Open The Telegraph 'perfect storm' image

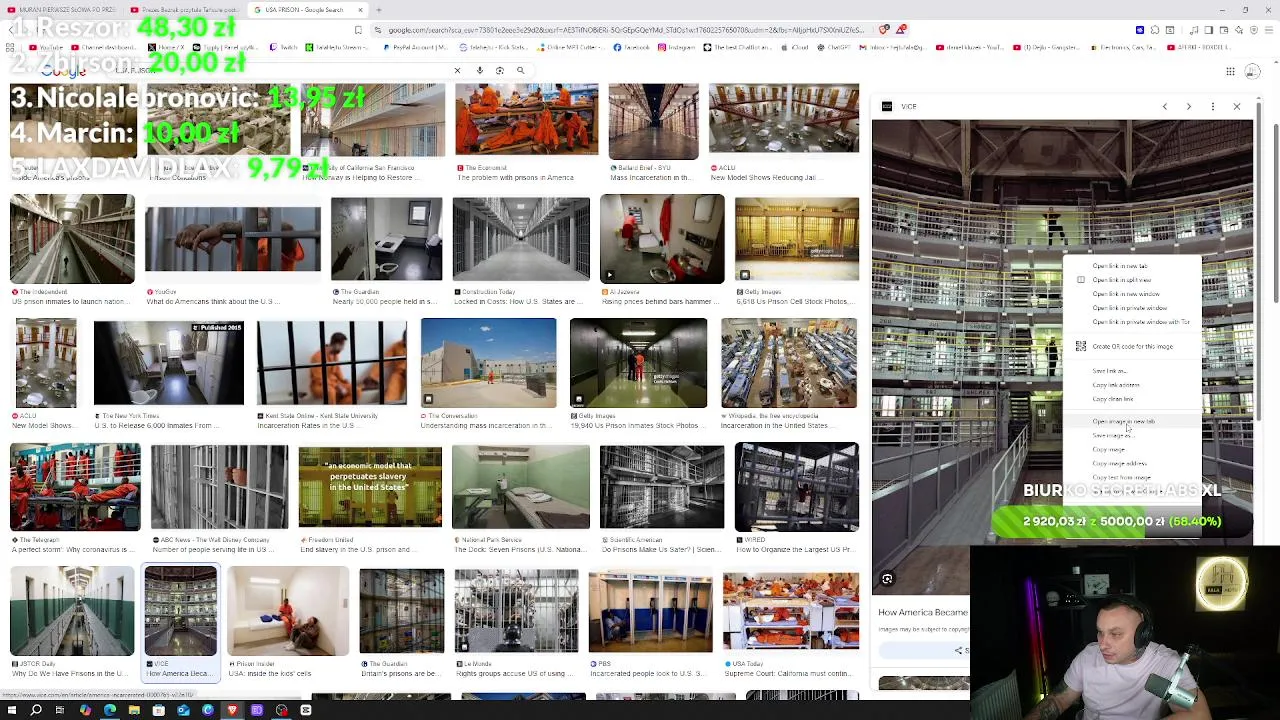pos(75,487)
